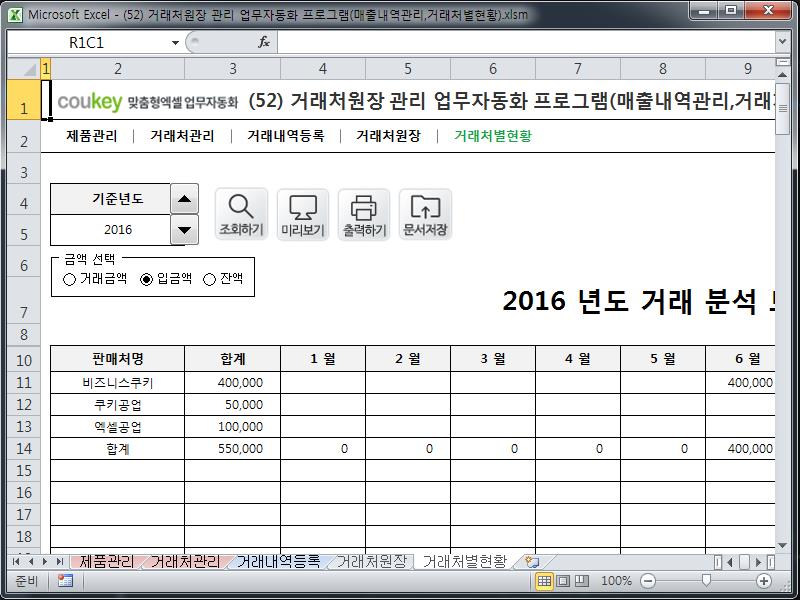Click the fx insert function icon
The image size is (800, 600).
[264, 42]
